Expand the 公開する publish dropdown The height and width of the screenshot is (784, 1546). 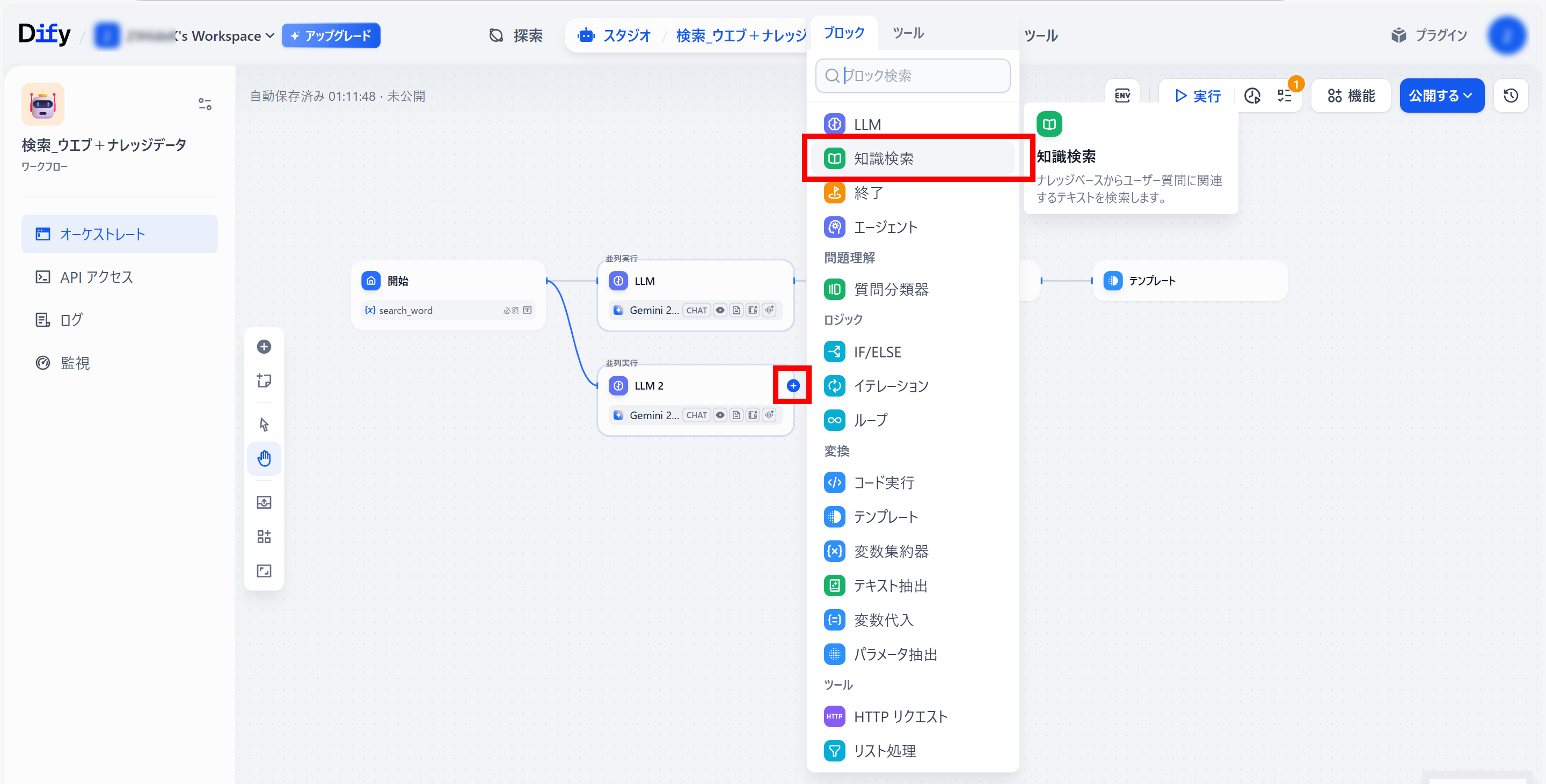click(x=1441, y=96)
